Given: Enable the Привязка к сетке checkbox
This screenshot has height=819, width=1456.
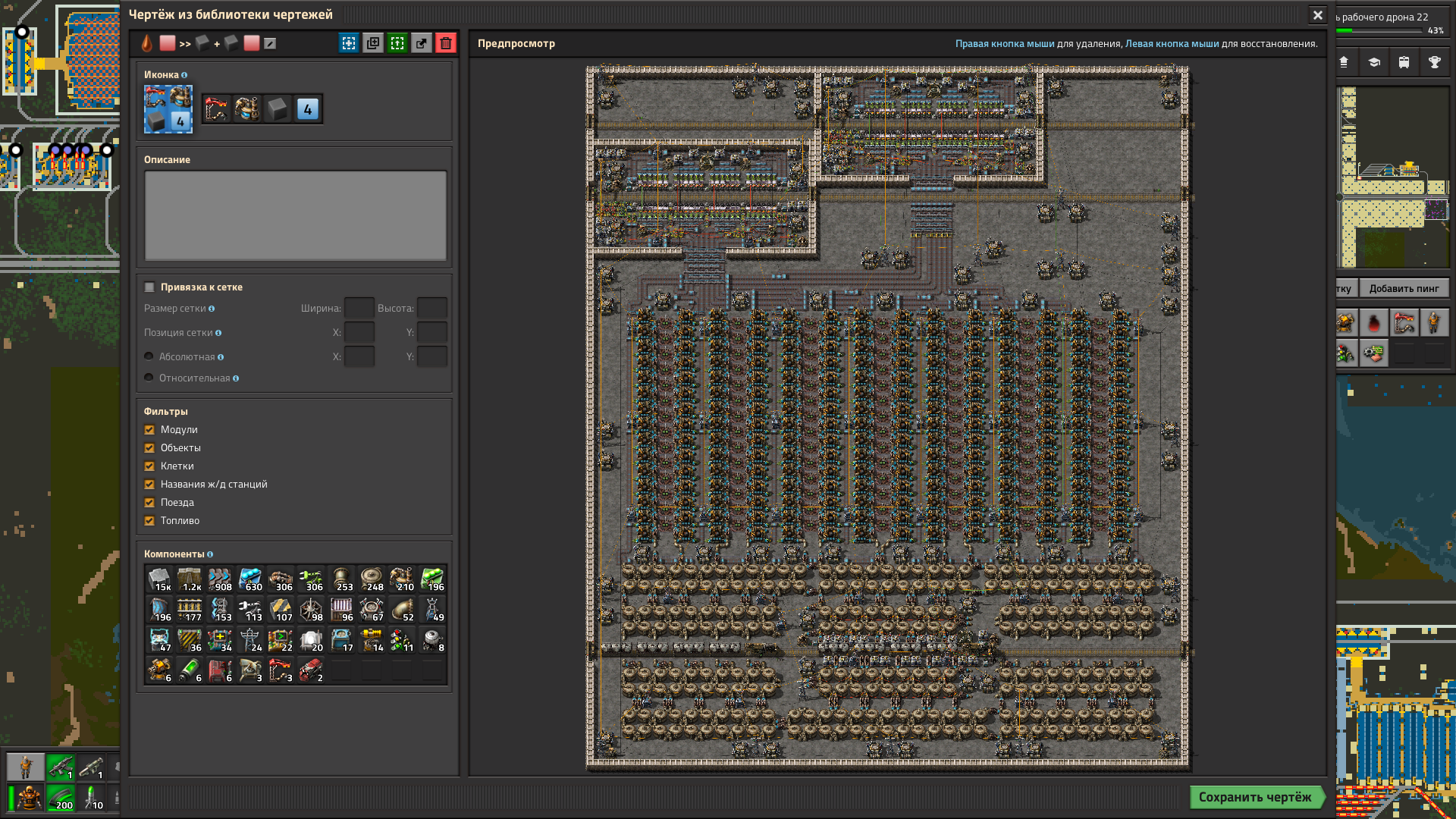Looking at the screenshot, I should click(149, 287).
